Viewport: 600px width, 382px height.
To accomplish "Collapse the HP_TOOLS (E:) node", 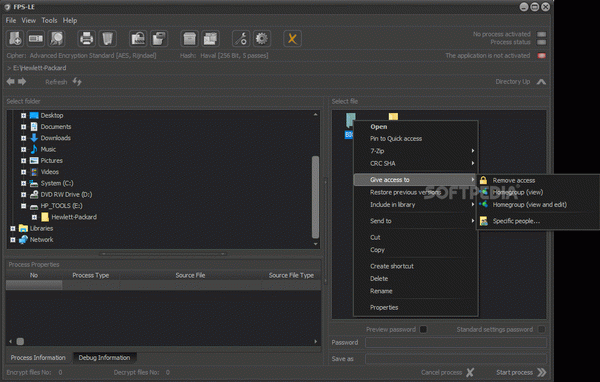I will 23,206.
